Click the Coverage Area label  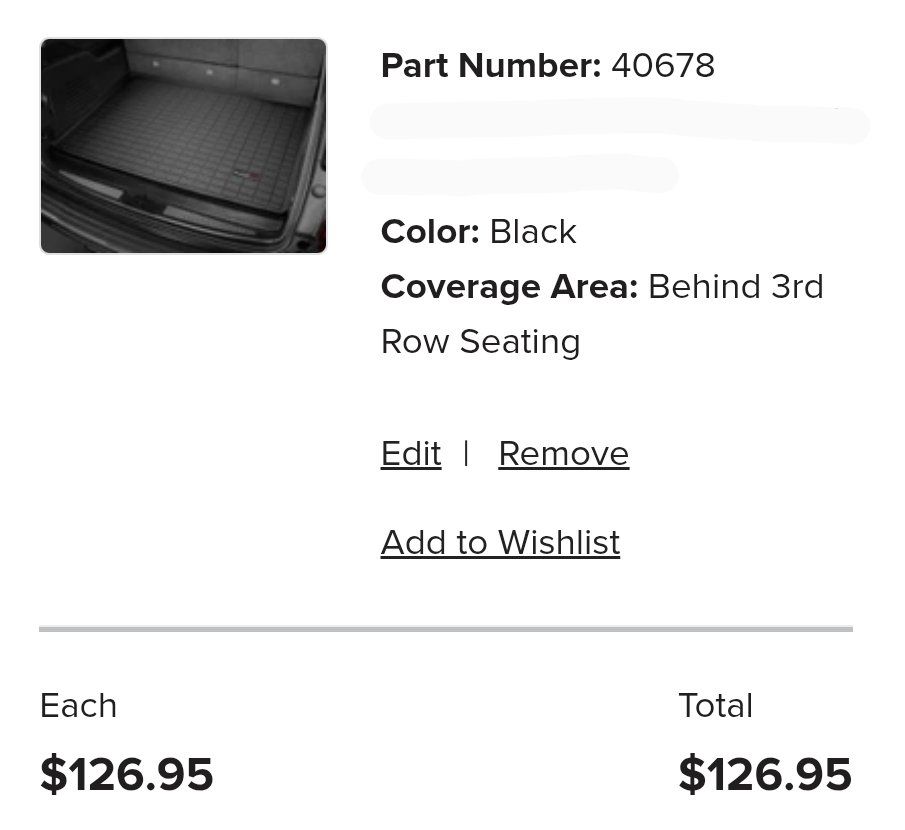[509, 287]
